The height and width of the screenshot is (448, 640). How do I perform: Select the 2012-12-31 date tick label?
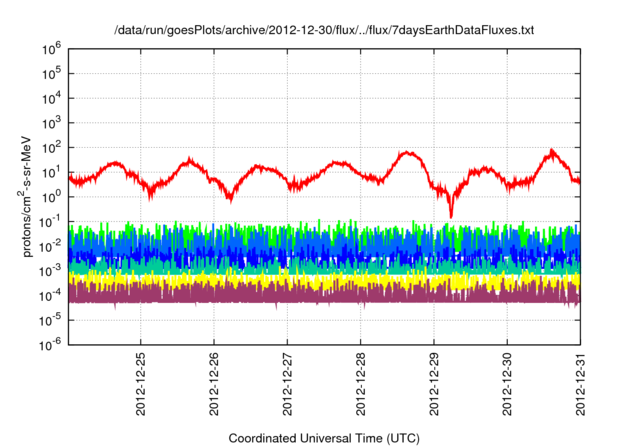tap(581, 382)
